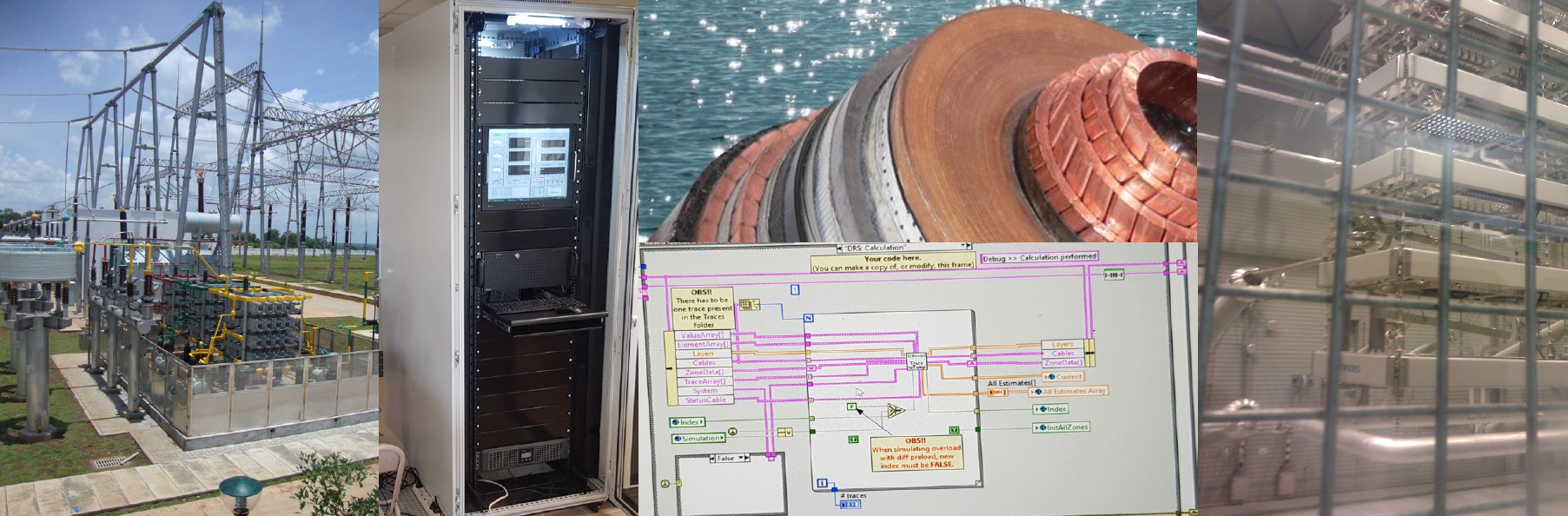Click the False case selector label
The image size is (1568, 516).
(x=727, y=458)
